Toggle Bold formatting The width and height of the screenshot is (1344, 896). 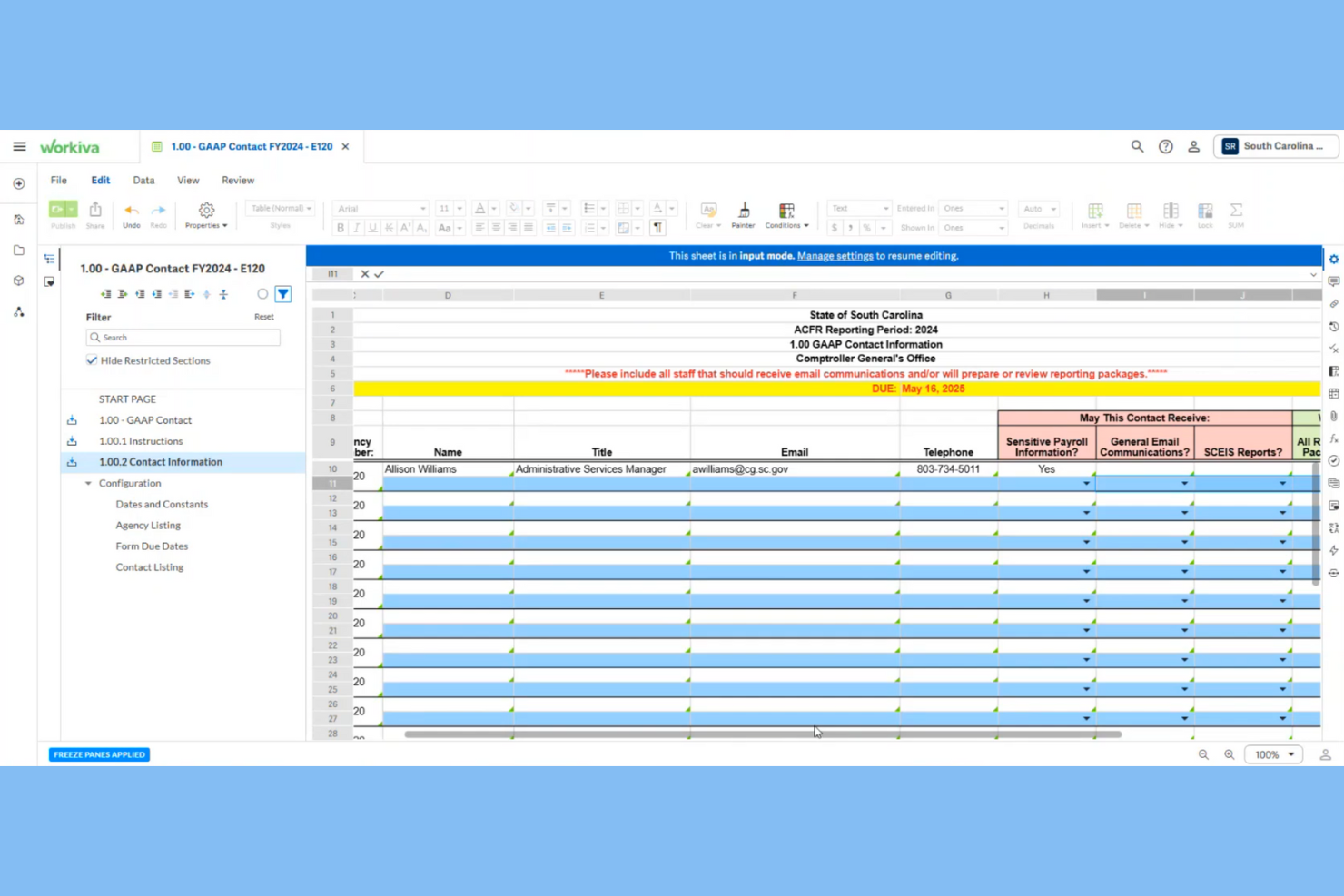pyautogui.click(x=341, y=228)
